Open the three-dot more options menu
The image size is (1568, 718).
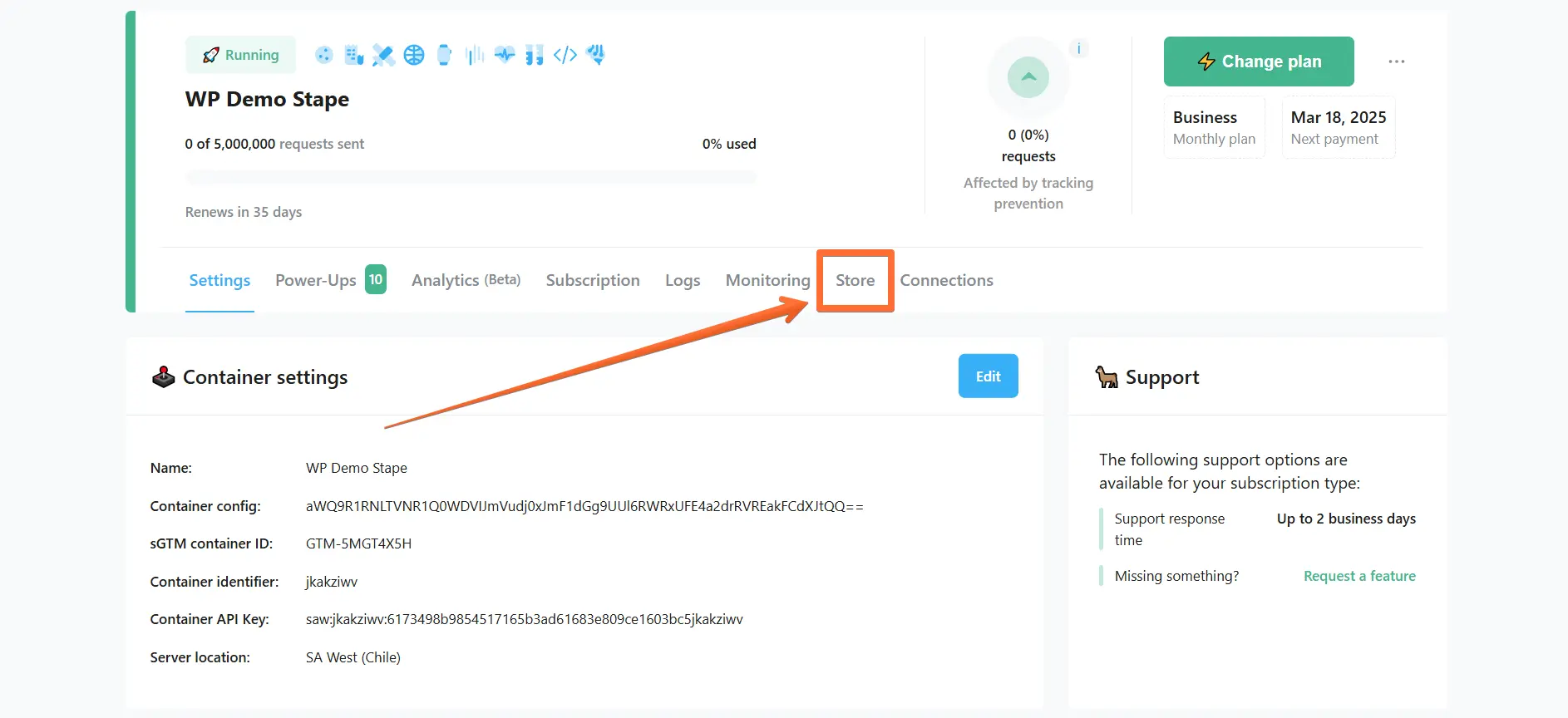pyautogui.click(x=1396, y=61)
